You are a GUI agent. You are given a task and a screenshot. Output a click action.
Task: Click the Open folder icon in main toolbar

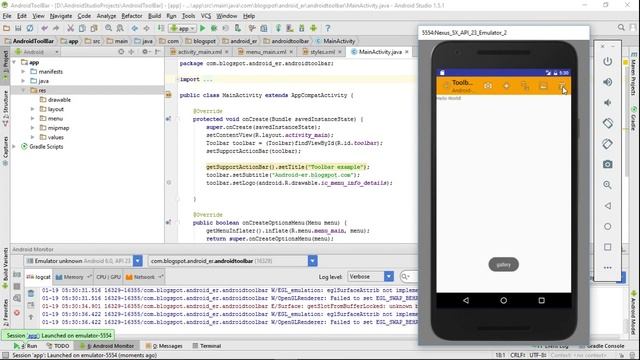pyautogui.click(x=6, y=28)
